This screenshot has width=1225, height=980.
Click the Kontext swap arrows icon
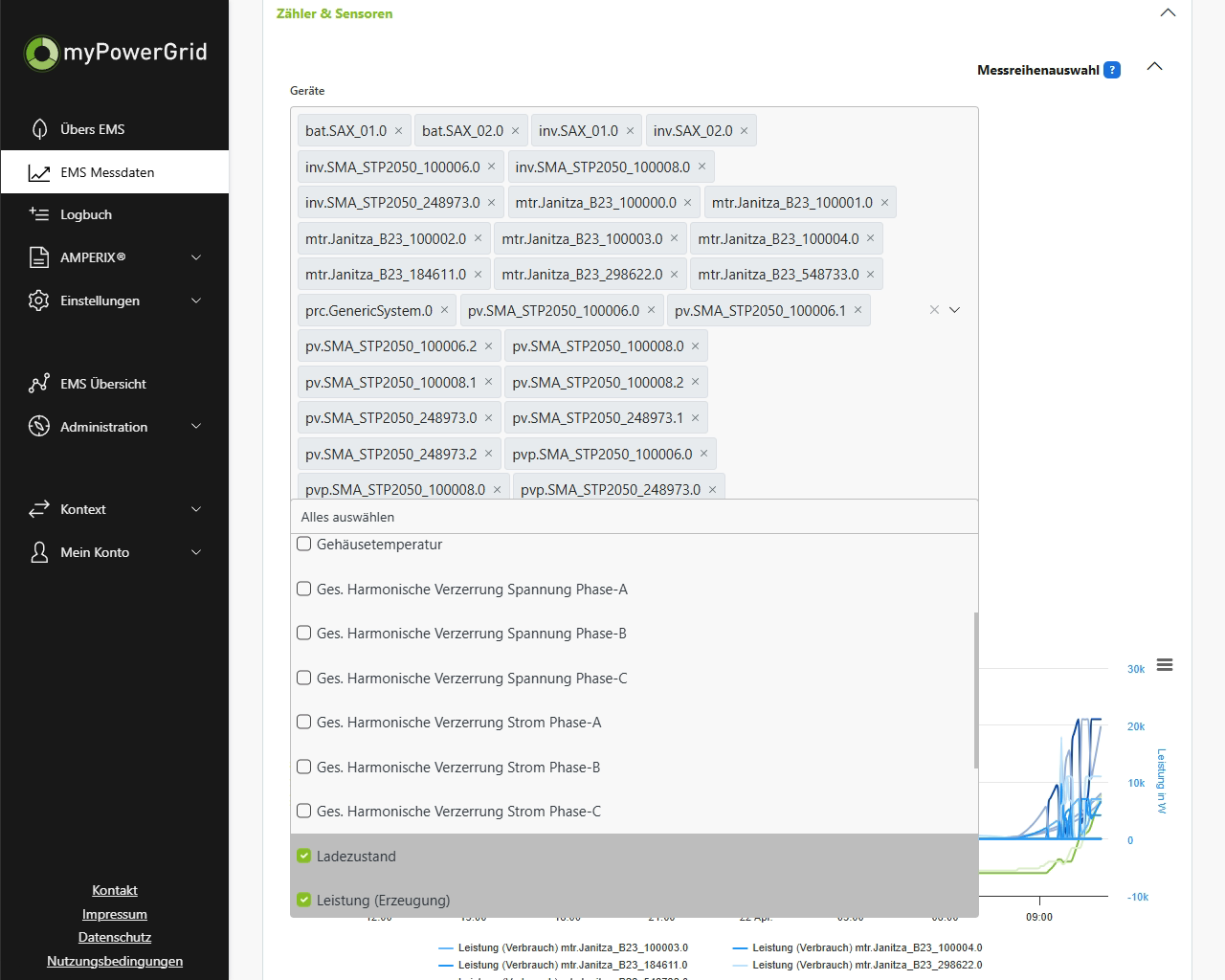tap(39, 509)
